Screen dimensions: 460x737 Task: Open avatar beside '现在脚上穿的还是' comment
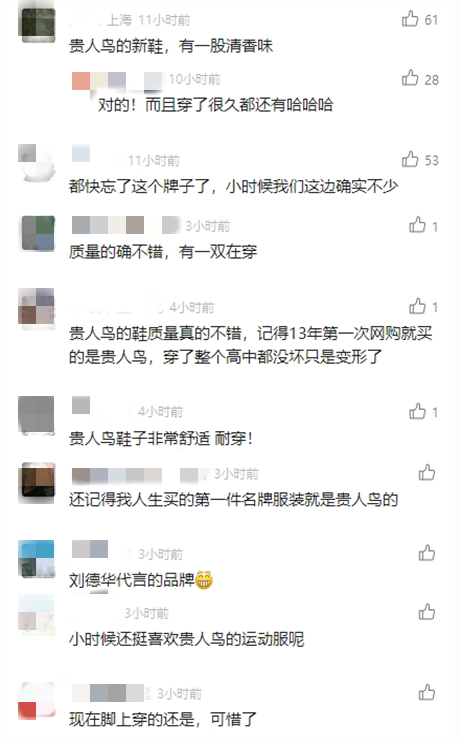click(x=37, y=701)
